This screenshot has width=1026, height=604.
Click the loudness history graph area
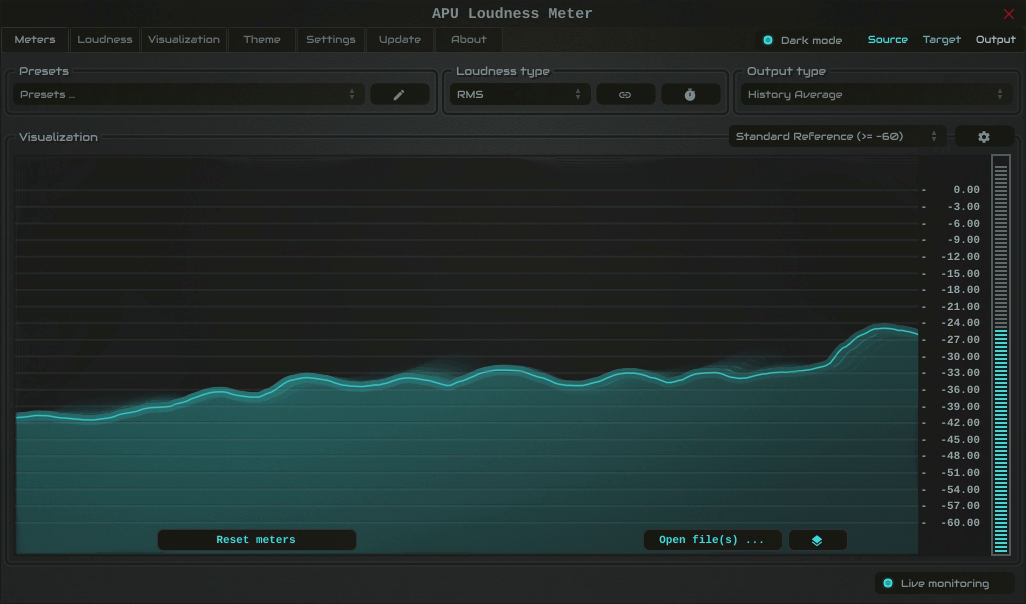click(467, 355)
